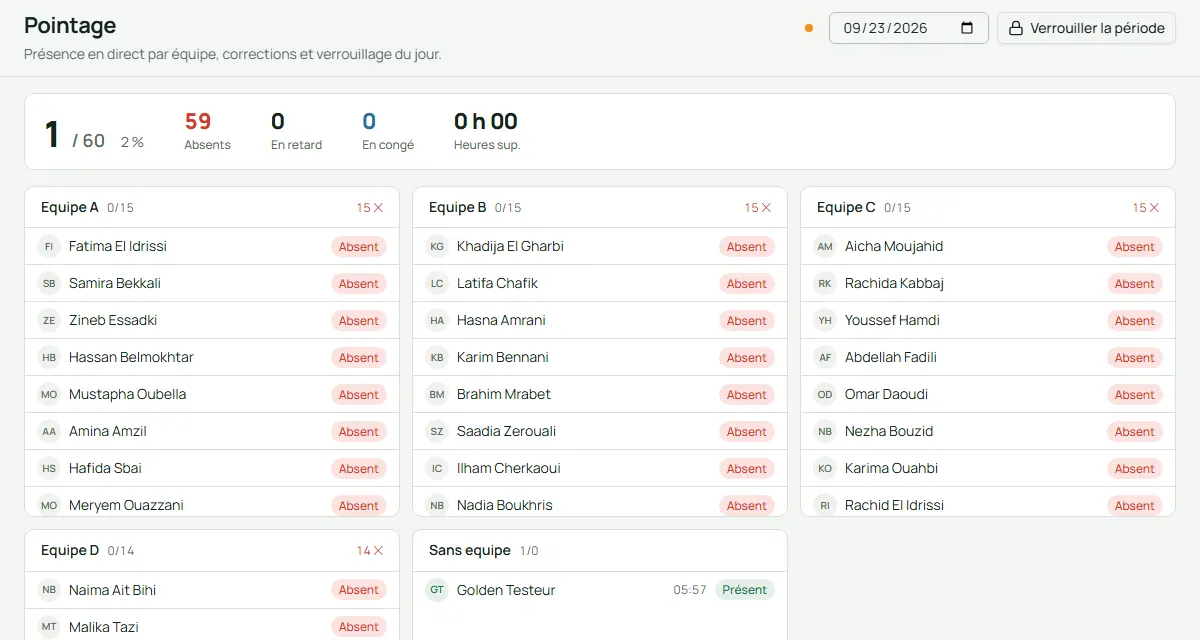Click the SZ avatar beside Saadia Zerouali
This screenshot has width=1200, height=640.
(437, 431)
